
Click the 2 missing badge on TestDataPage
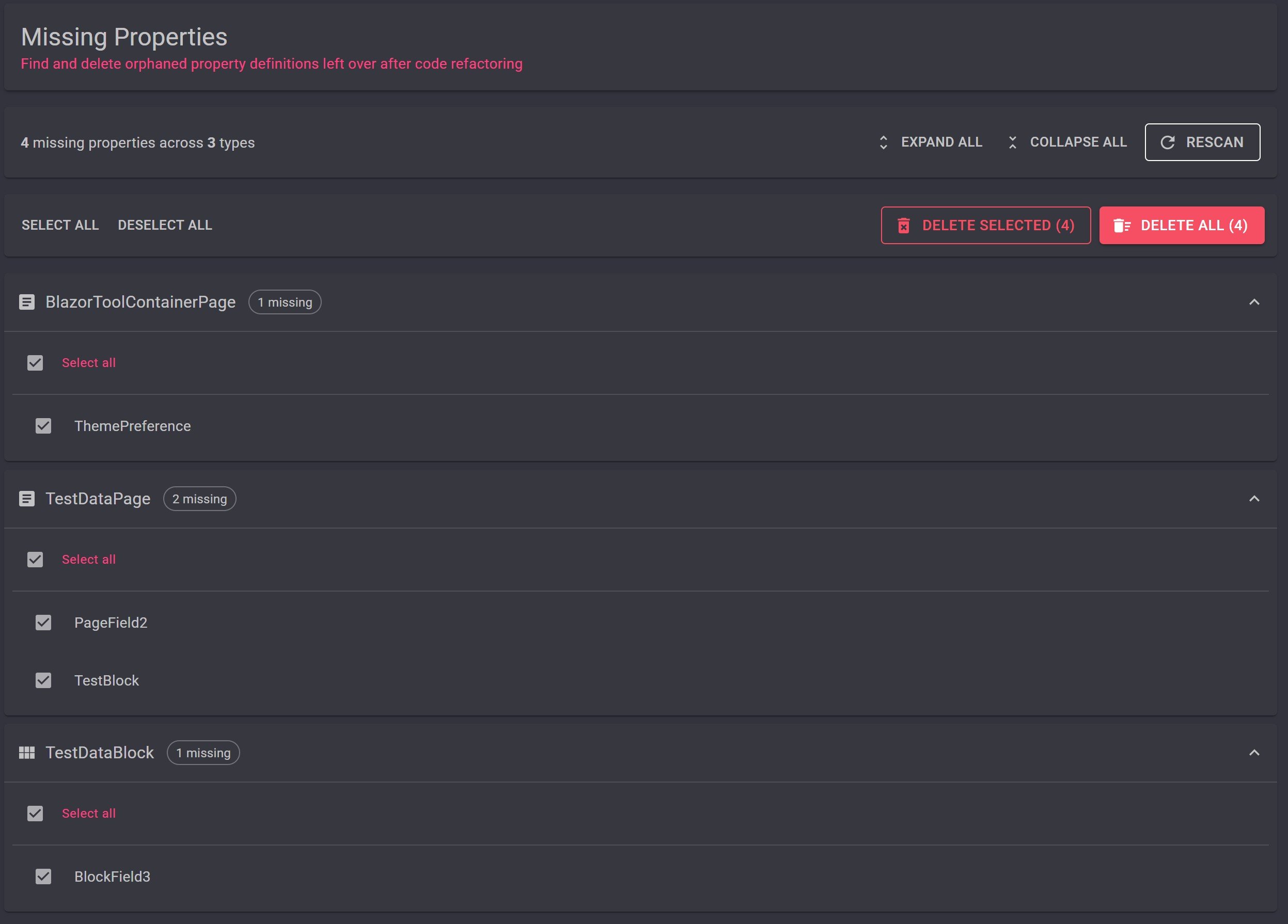pos(199,499)
